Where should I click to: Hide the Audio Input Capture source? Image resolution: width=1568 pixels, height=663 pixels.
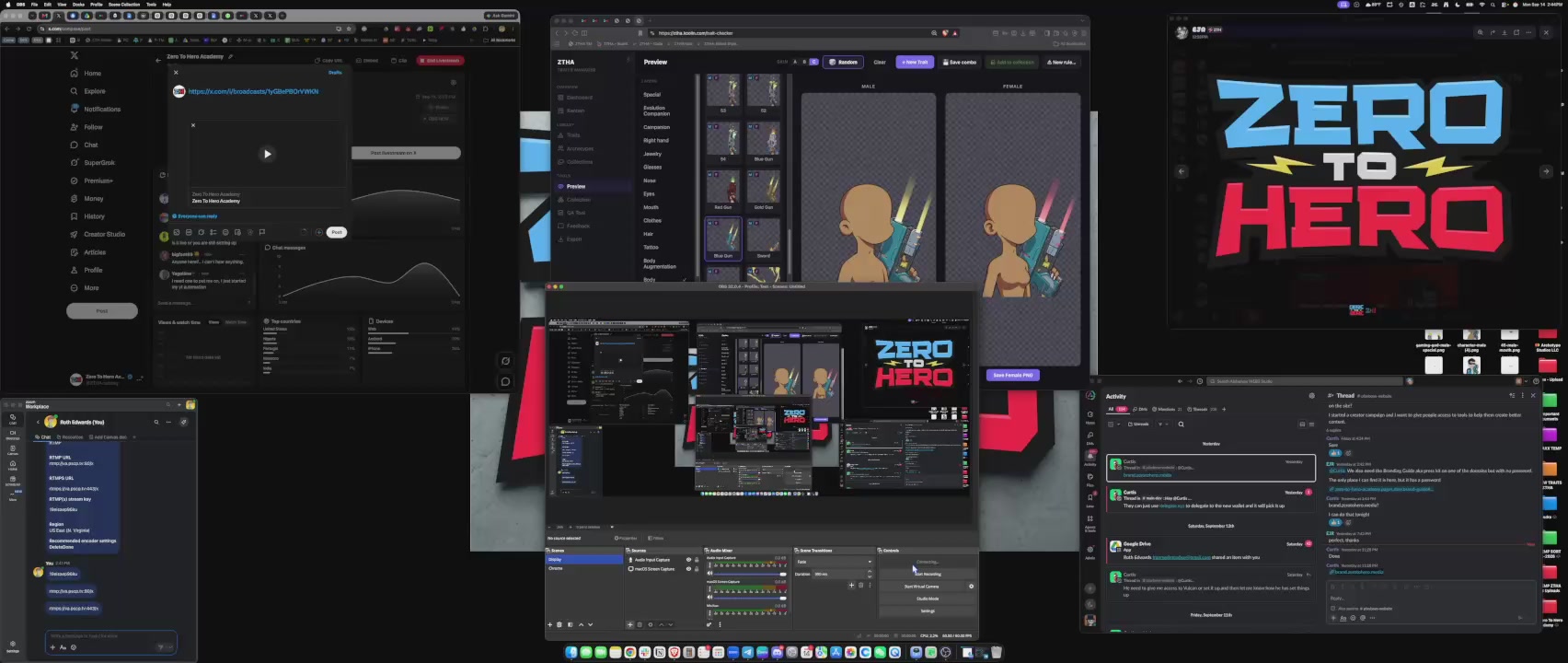tap(688, 560)
